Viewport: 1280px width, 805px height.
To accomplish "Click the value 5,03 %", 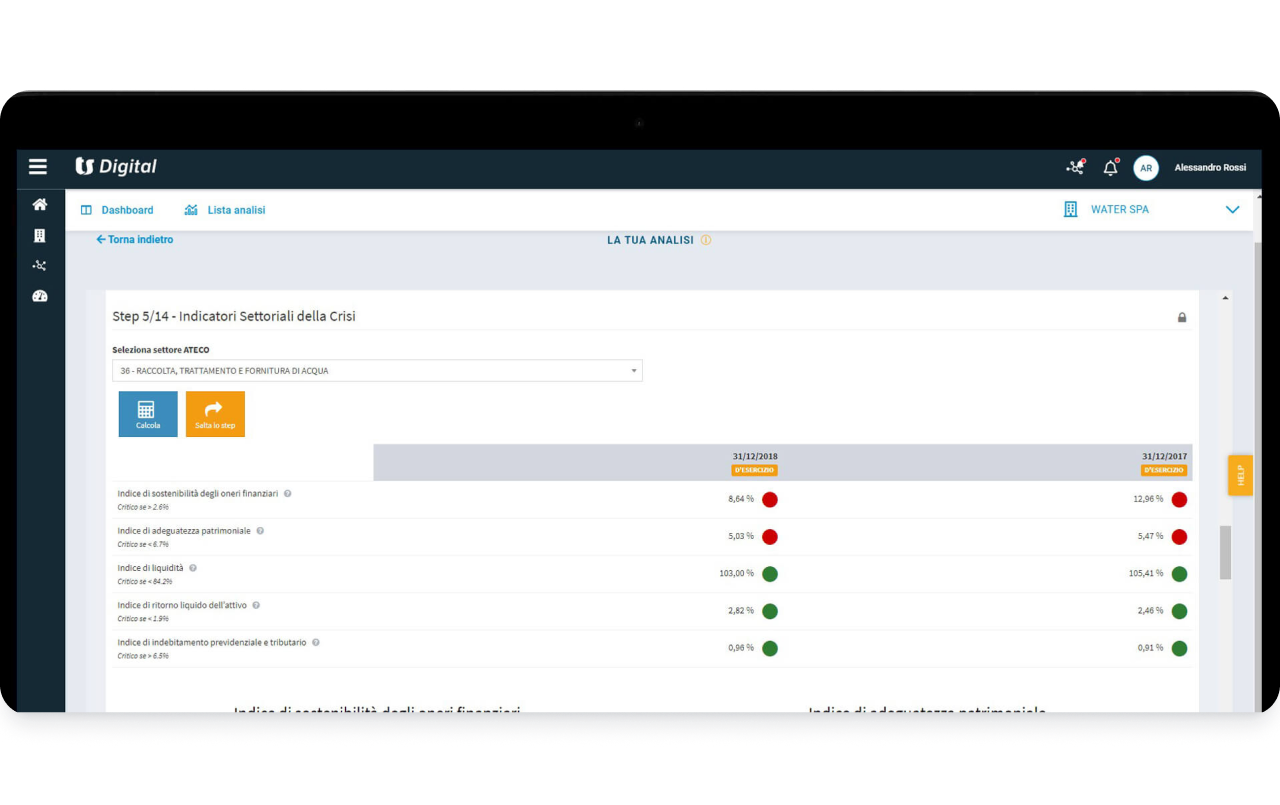I will (x=741, y=536).
